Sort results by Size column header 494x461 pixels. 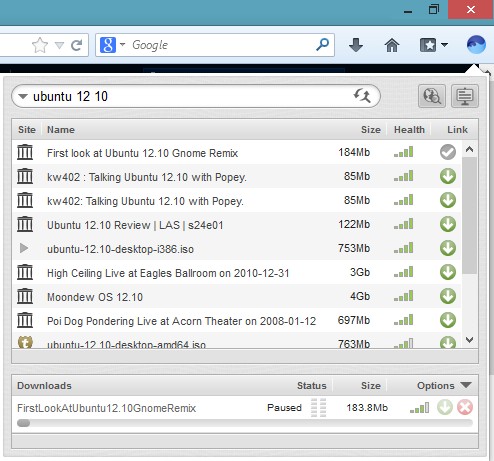coord(371,130)
